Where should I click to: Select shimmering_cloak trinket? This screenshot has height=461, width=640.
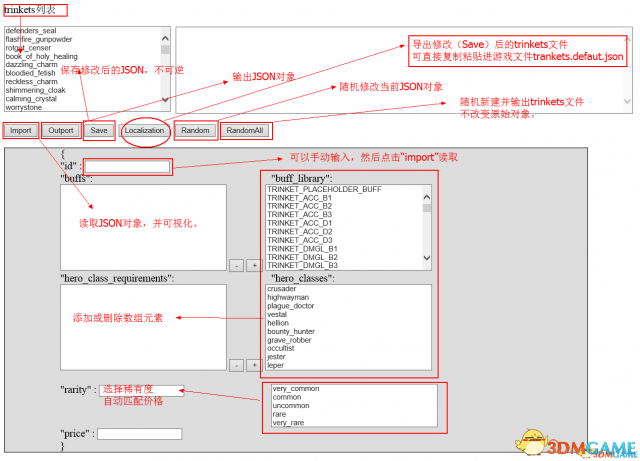[x=36, y=90]
